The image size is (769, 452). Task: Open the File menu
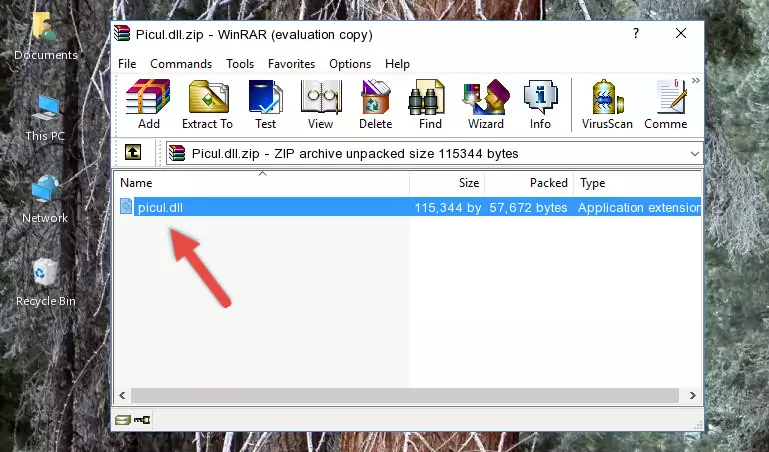tap(127, 64)
